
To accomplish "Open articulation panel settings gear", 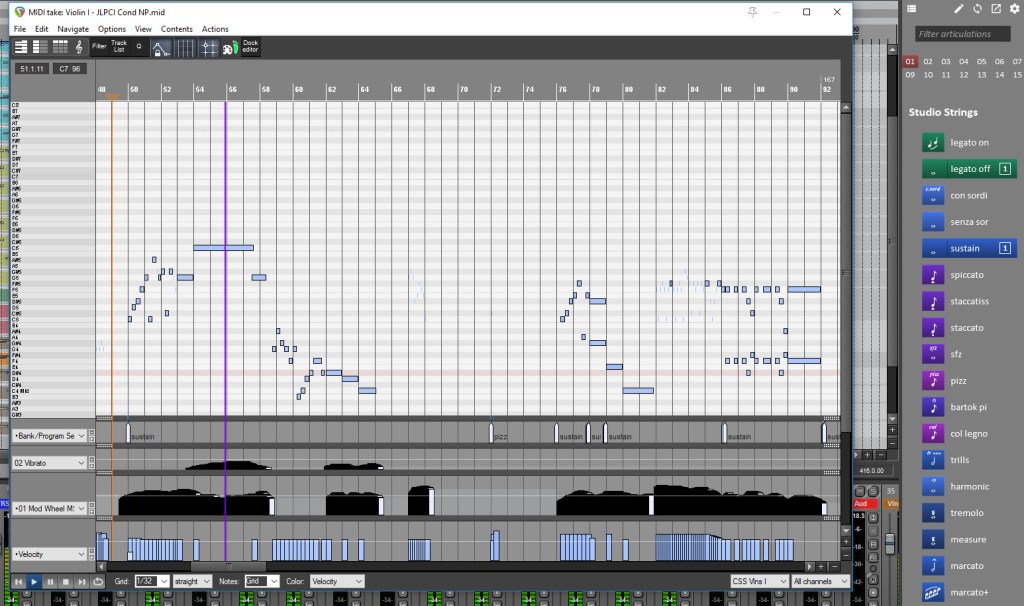I will tap(1013, 9).
